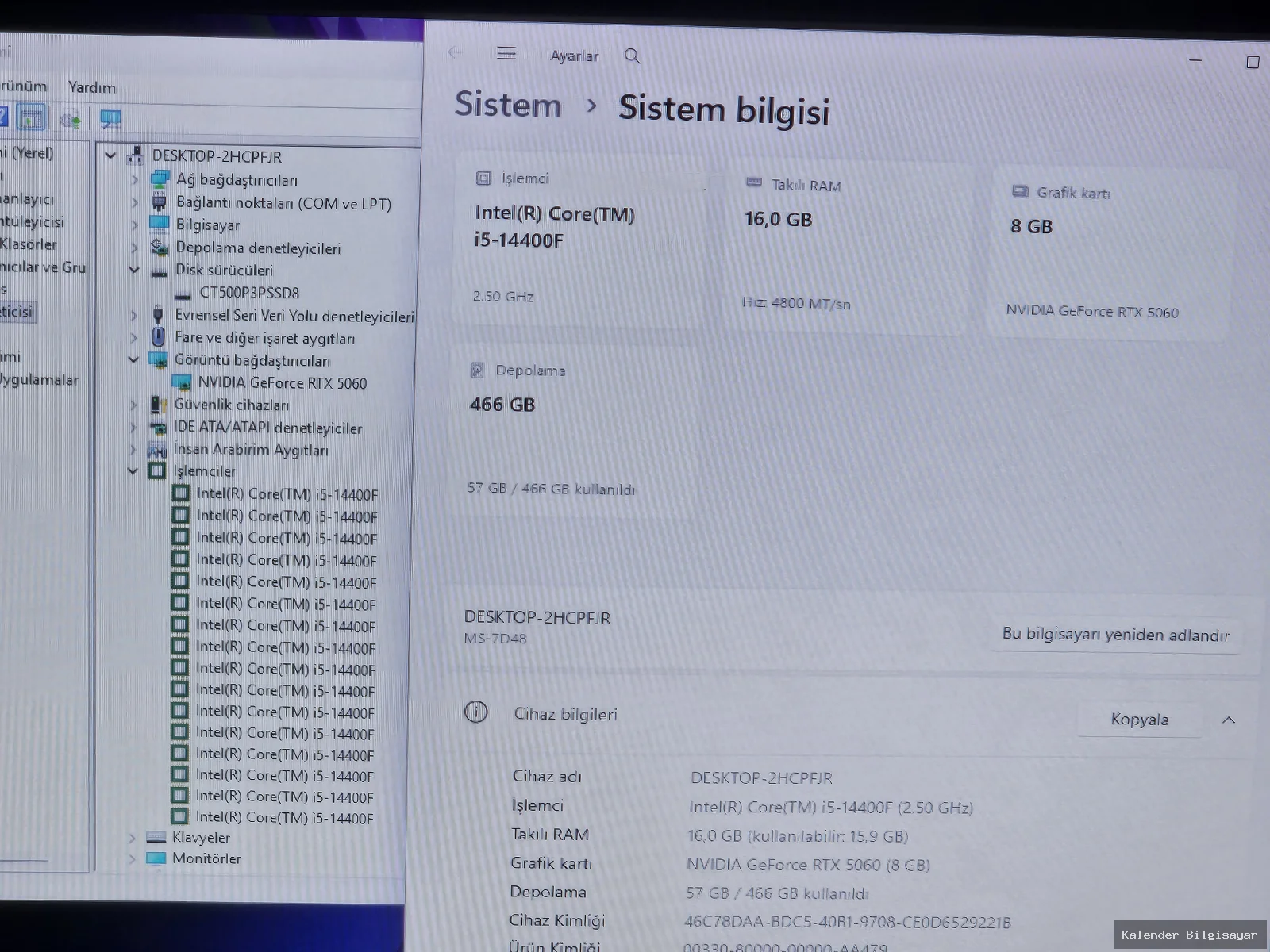Collapse the Disk sürücüleri node
Screen dimensions: 1270x952
134,270
